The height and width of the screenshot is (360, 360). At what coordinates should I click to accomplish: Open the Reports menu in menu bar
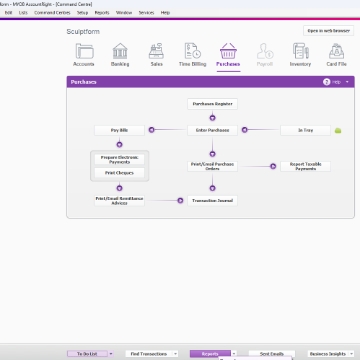(102, 13)
